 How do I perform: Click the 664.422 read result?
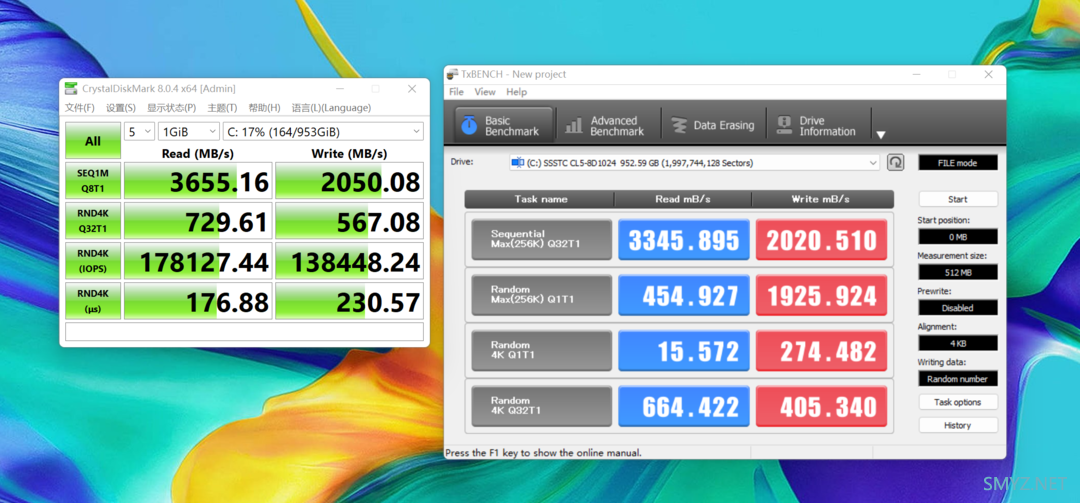pos(684,407)
